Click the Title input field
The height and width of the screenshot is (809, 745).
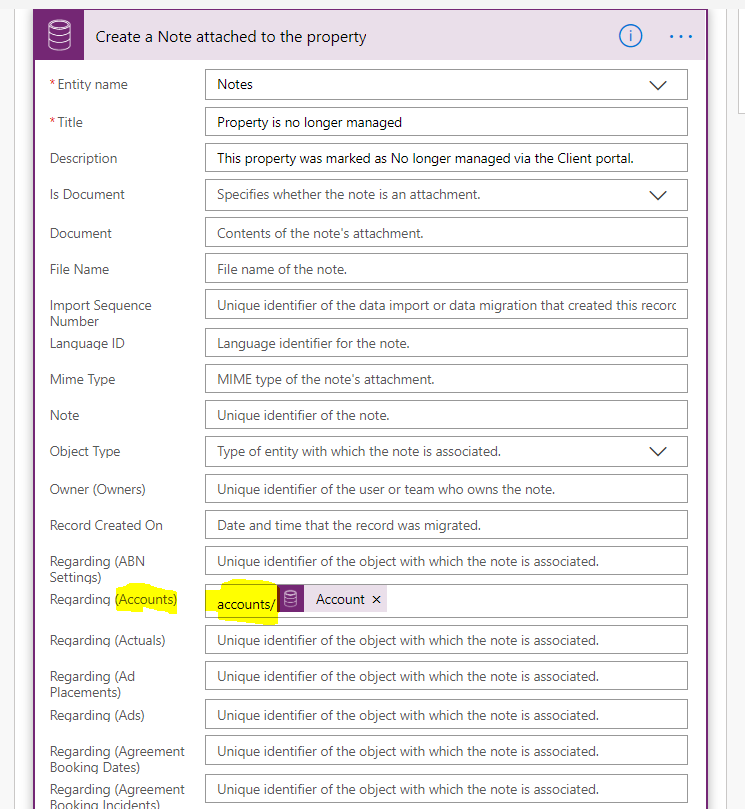pos(446,122)
